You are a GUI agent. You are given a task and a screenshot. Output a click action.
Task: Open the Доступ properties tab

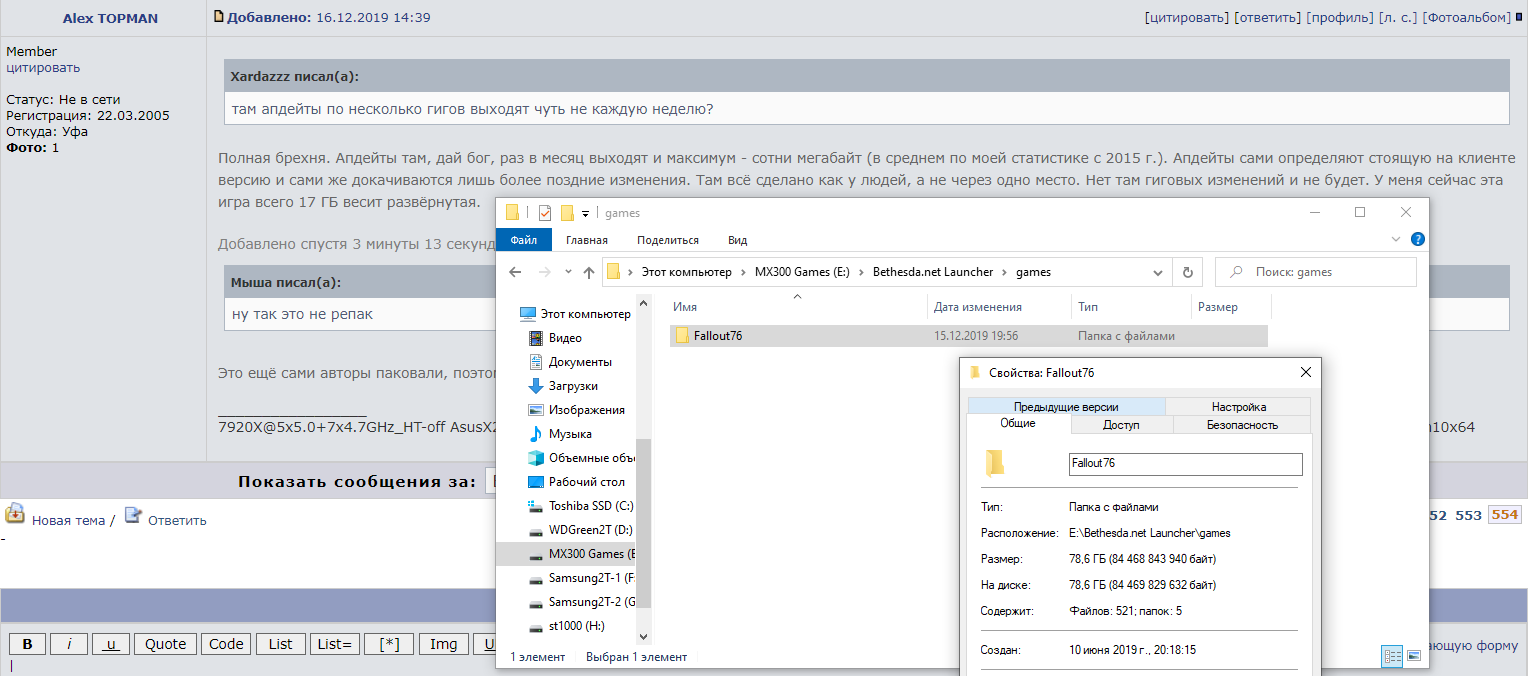coord(1121,425)
